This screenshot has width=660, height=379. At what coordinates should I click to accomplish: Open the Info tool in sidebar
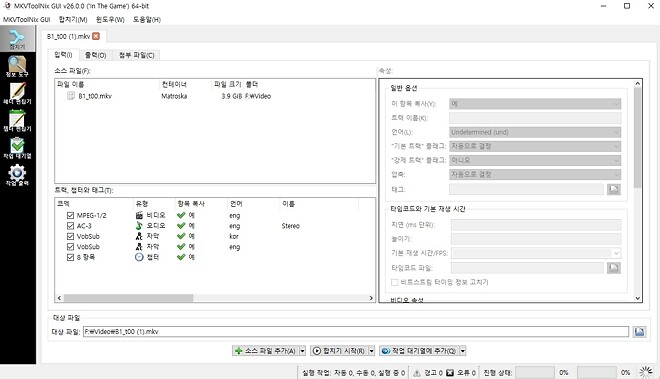coord(17,66)
